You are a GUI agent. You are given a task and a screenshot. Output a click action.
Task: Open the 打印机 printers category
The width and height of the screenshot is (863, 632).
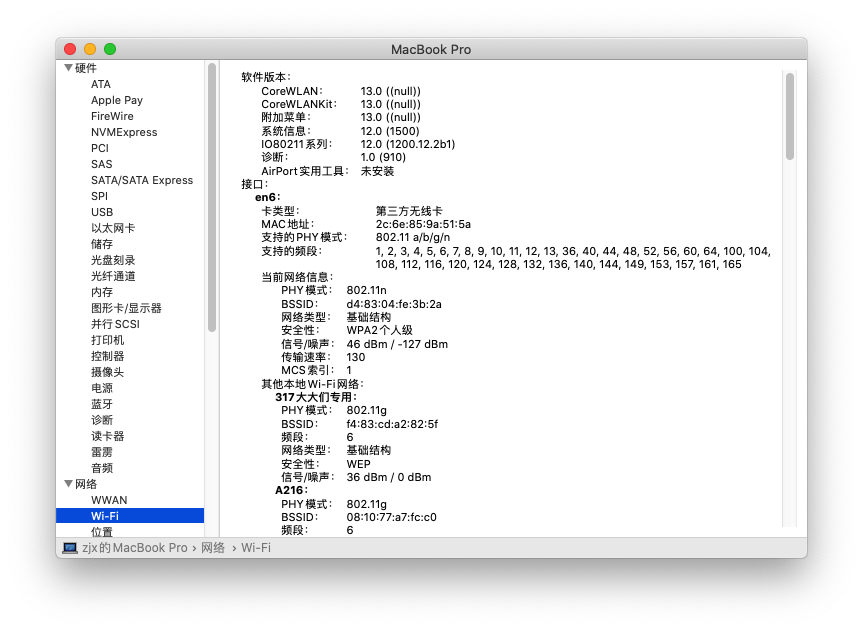pyautogui.click(x=107, y=340)
